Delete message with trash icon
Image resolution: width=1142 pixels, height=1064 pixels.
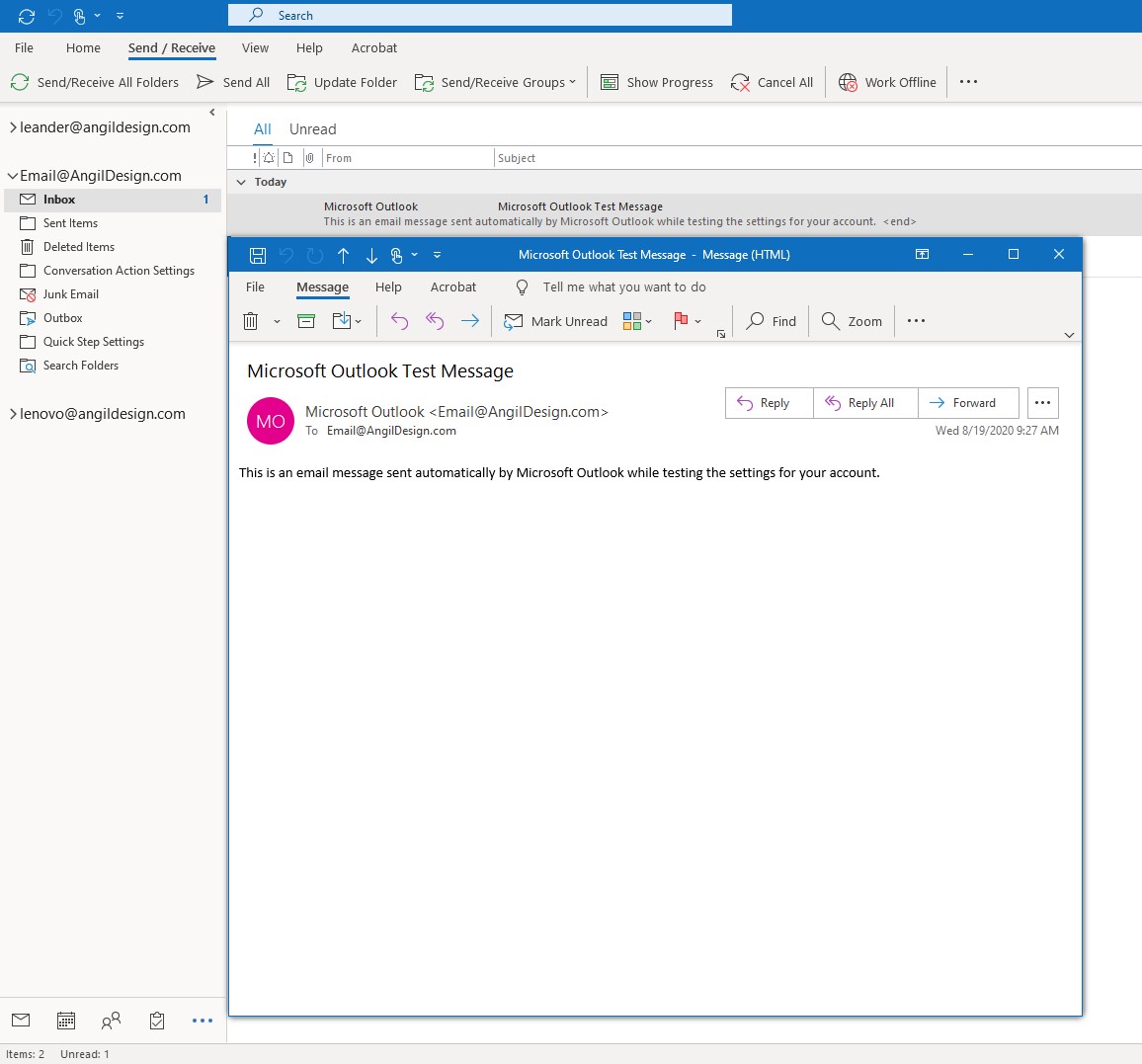[251, 321]
